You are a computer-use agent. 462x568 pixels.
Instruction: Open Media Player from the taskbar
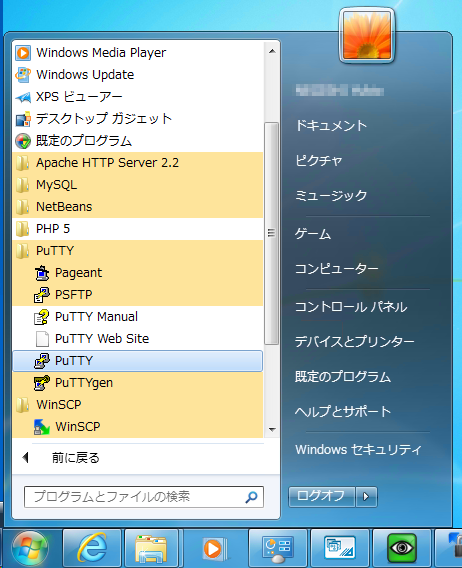coord(215,548)
